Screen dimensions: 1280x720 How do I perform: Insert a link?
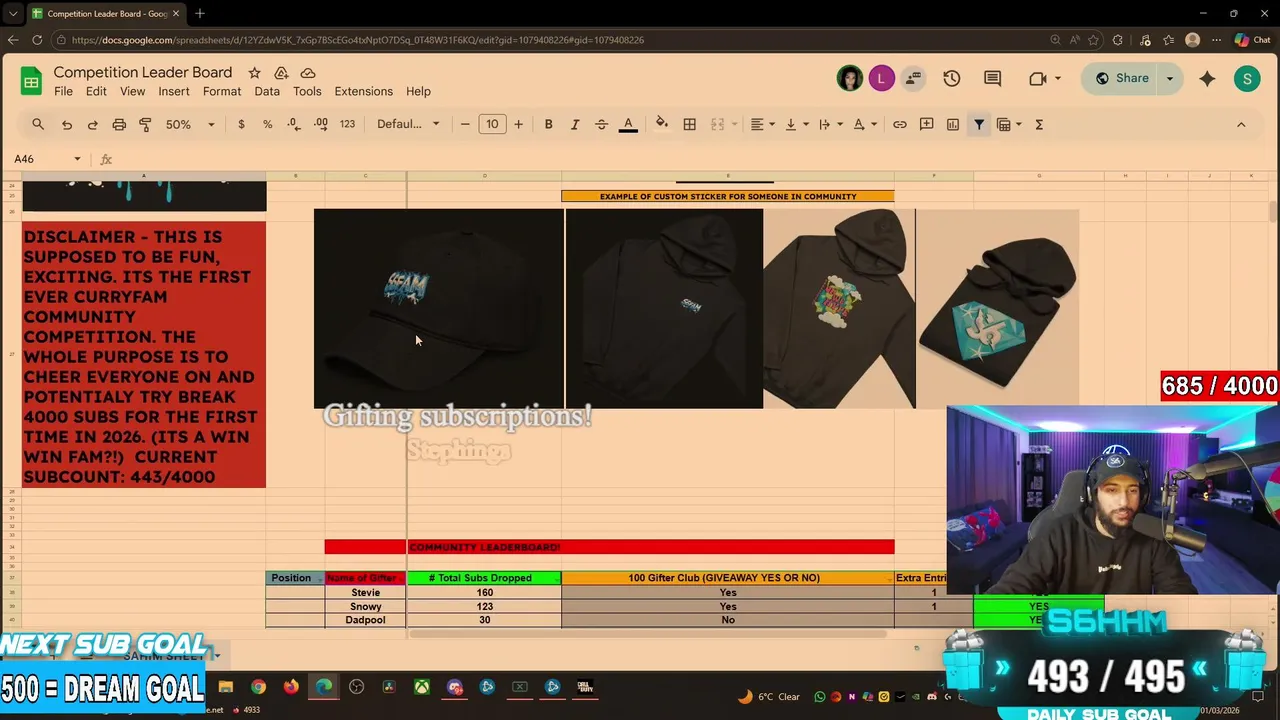(900, 124)
